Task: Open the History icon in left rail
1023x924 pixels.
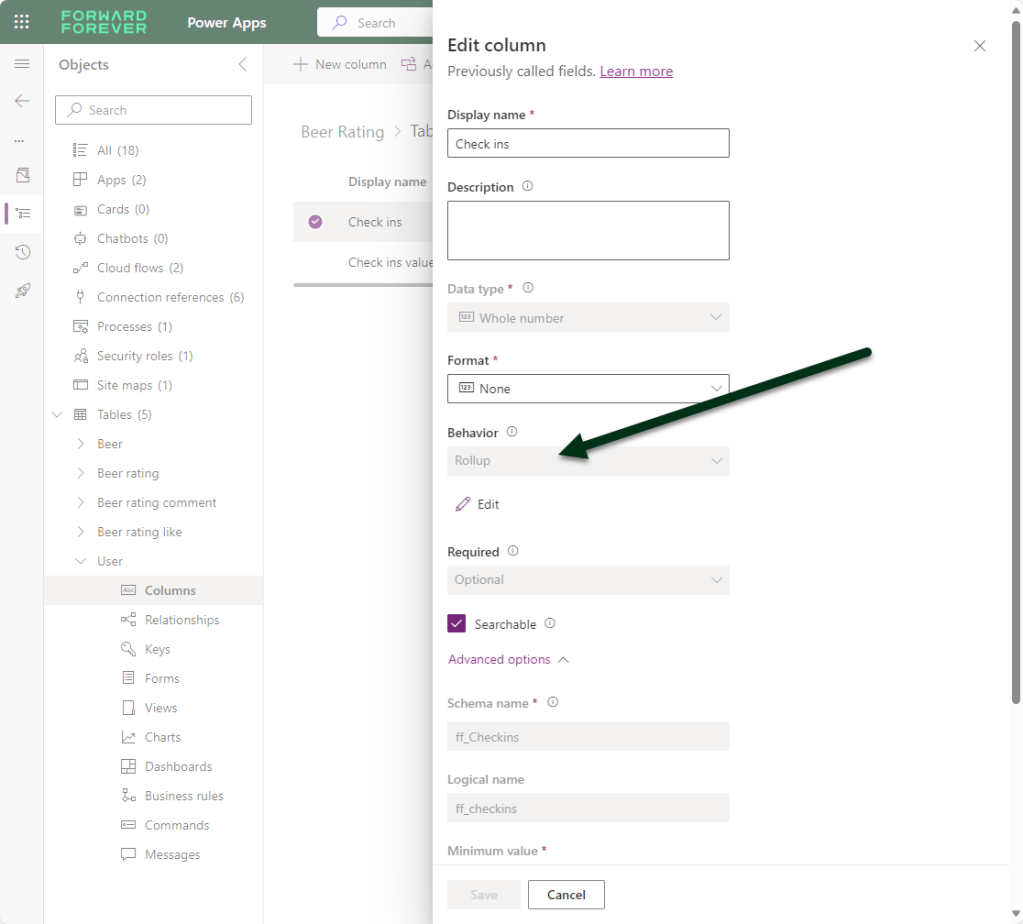Action: (22, 252)
